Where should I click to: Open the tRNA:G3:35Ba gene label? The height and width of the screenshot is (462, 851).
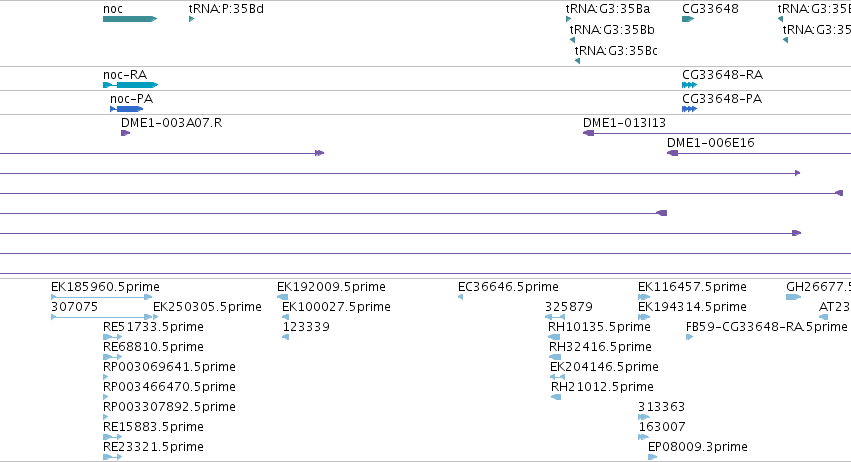(608, 9)
